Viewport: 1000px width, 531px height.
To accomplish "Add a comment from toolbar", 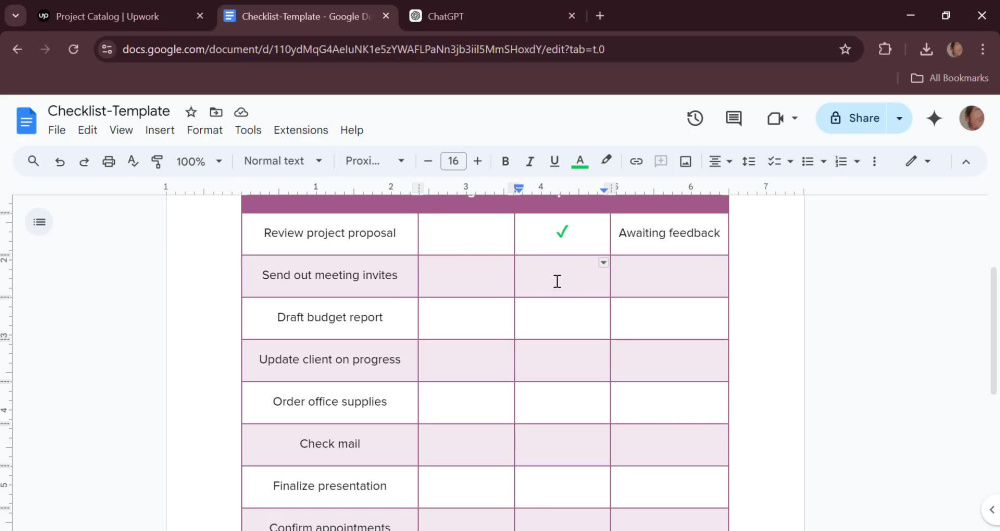I will click(661, 161).
